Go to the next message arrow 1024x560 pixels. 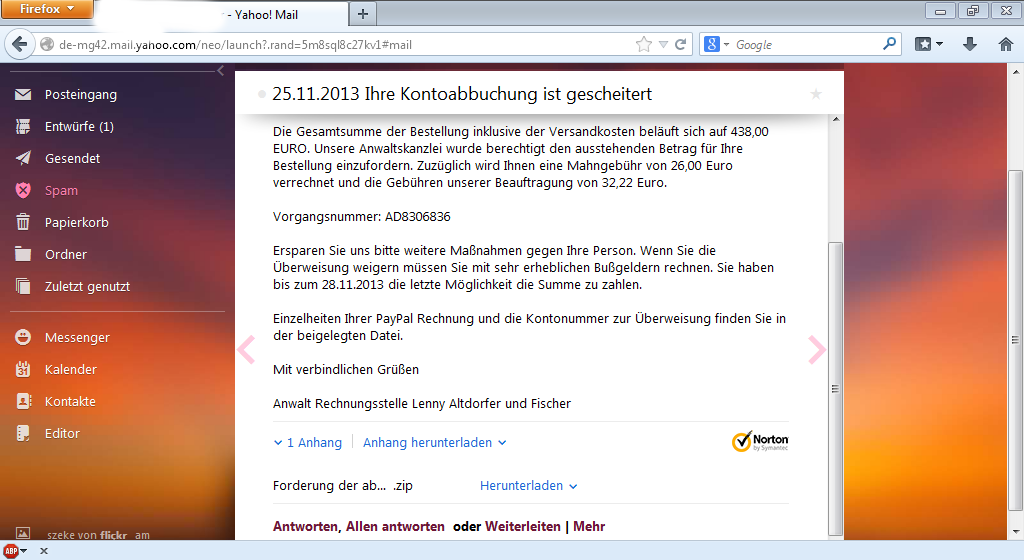coord(817,349)
